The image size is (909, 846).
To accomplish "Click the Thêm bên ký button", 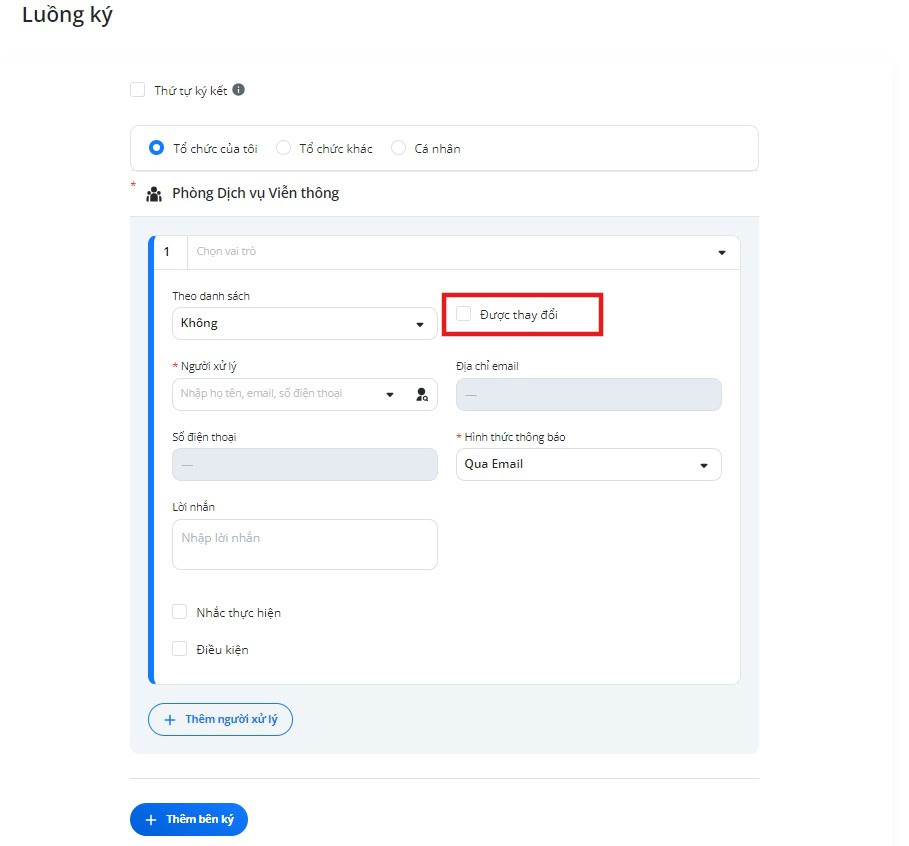I will [x=189, y=819].
